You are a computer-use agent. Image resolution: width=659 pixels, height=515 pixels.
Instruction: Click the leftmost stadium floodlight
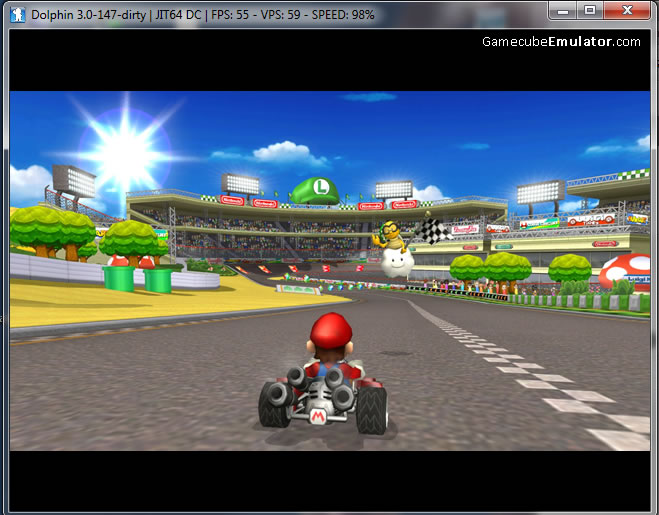[x=75, y=181]
